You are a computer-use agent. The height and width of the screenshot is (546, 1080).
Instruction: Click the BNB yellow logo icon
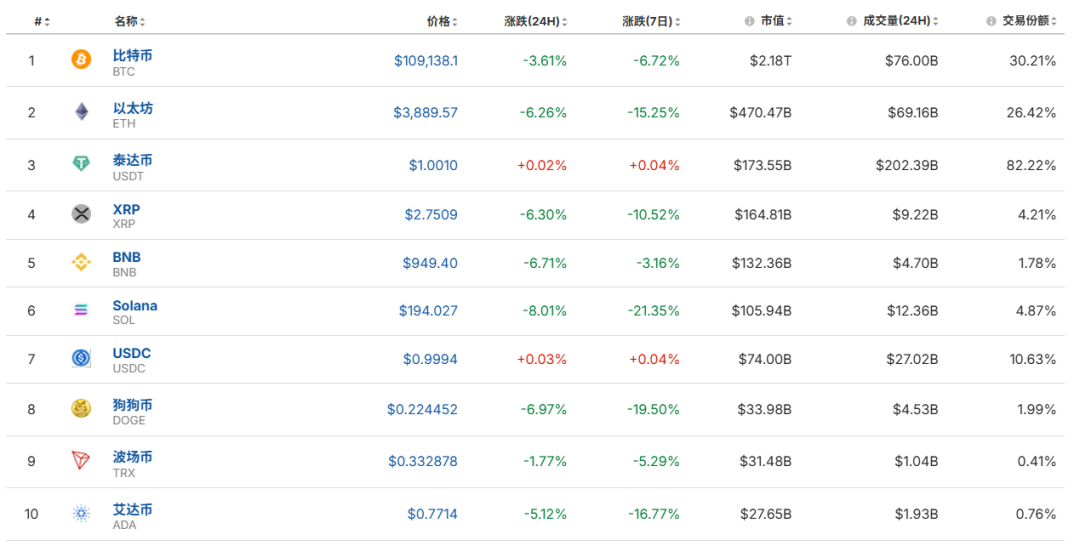tap(81, 263)
